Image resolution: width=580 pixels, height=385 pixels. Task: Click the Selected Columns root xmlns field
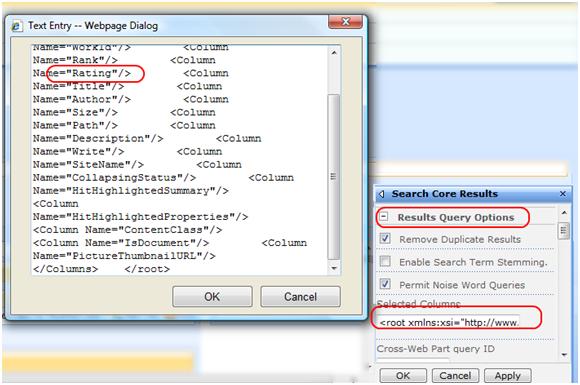point(448,322)
